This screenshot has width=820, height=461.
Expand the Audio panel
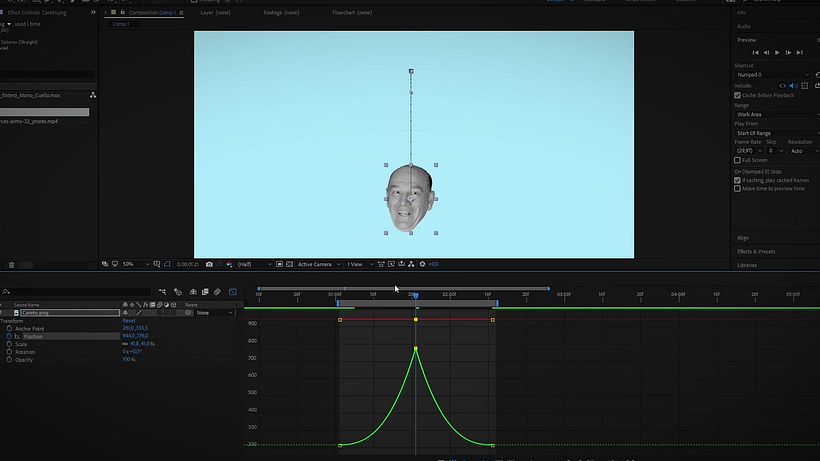pyautogui.click(x=744, y=26)
